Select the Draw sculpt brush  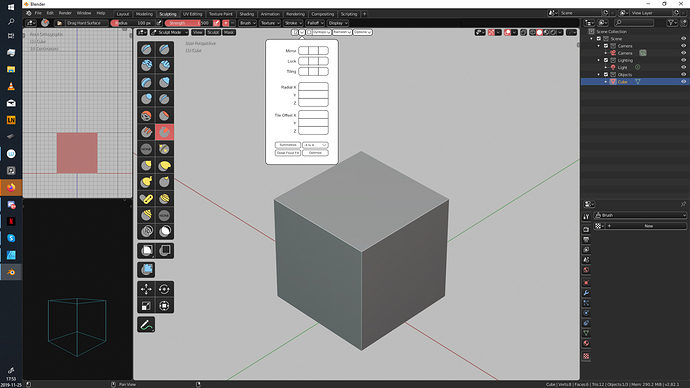click(x=146, y=49)
